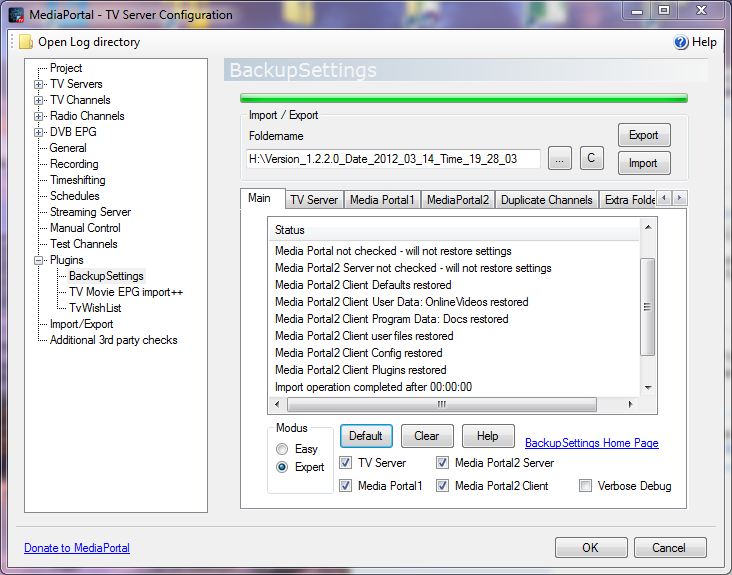
Task: Toggle the Media Portal2 Client checkbox
Action: click(x=442, y=485)
